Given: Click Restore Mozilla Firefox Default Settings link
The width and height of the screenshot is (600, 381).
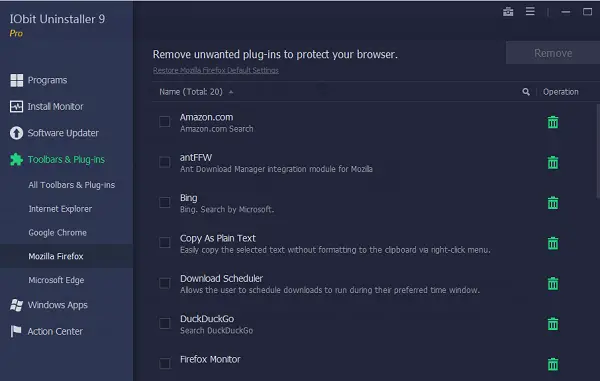Looking at the screenshot, I should [x=216, y=70].
